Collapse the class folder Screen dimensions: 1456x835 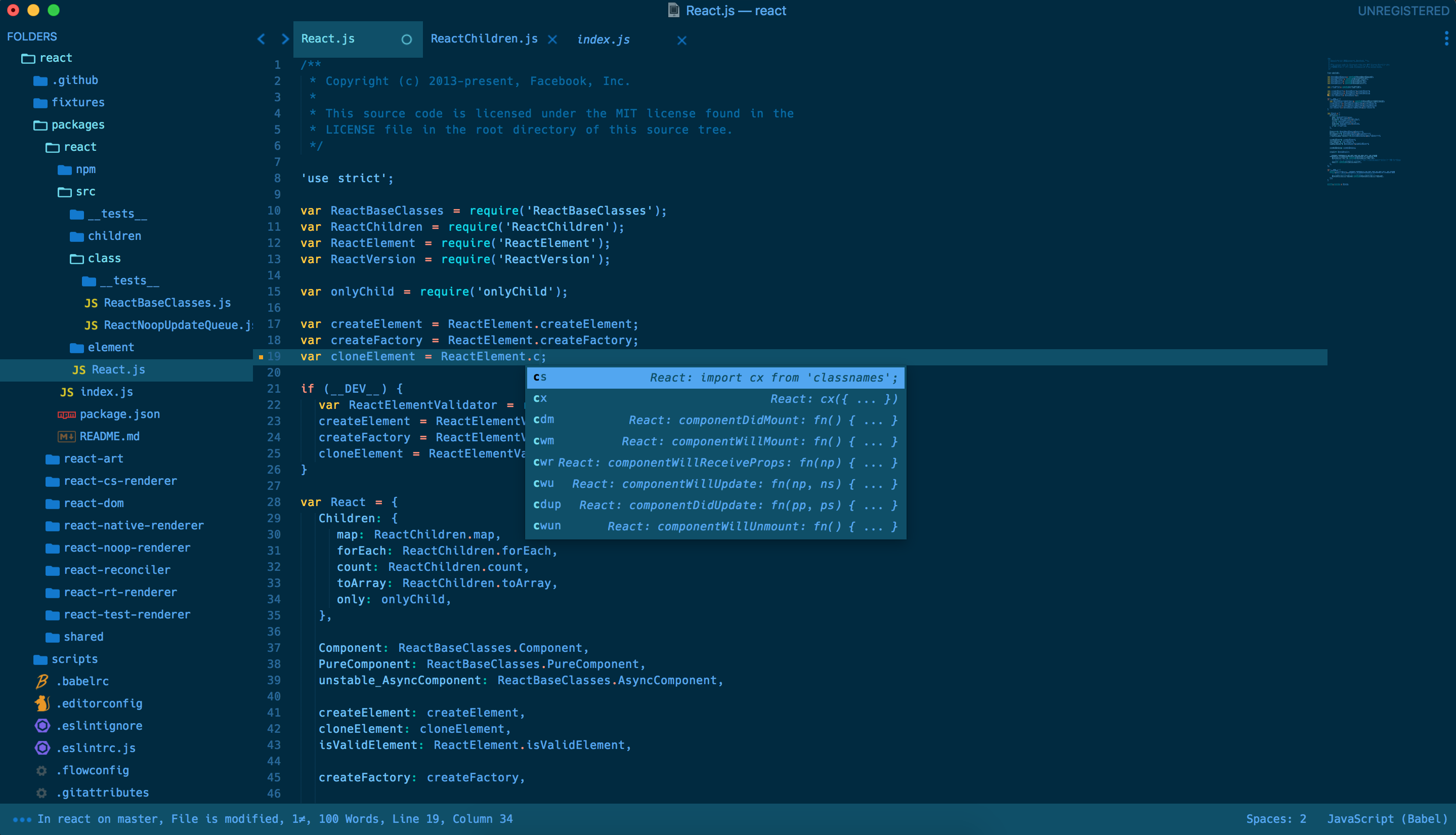(x=95, y=259)
